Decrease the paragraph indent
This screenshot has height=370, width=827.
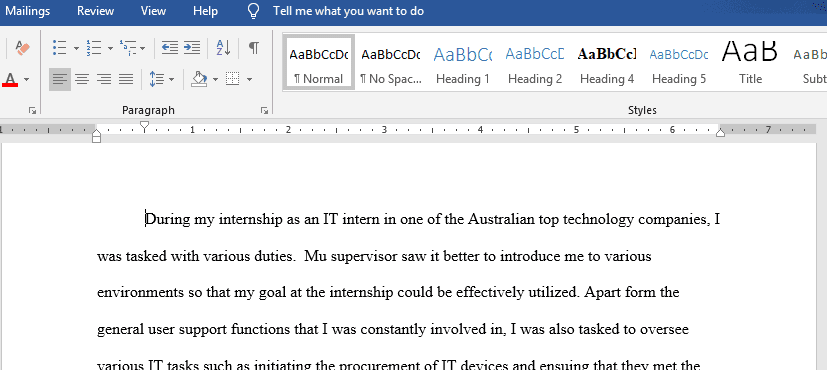tap(170, 48)
